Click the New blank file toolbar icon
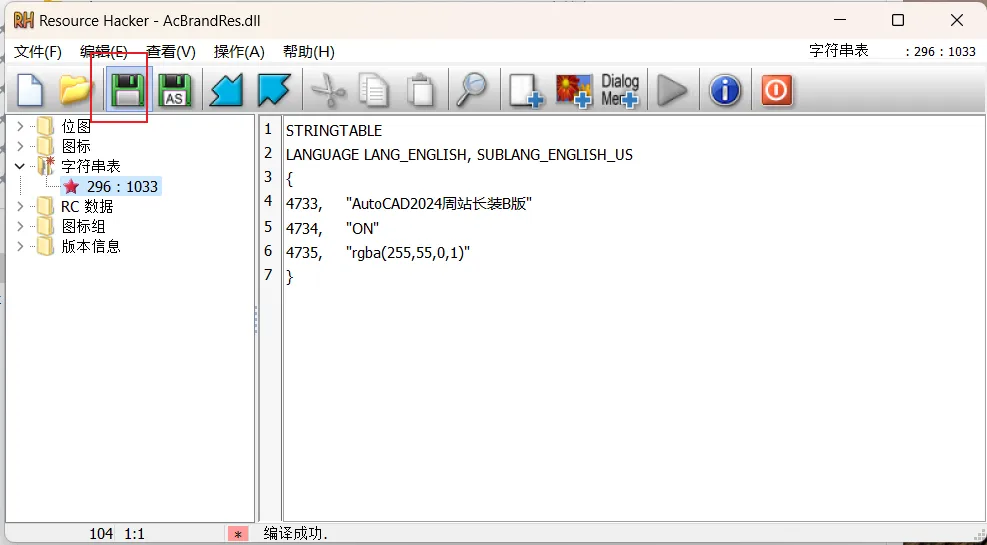This screenshot has height=545, width=987. click(30, 91)
